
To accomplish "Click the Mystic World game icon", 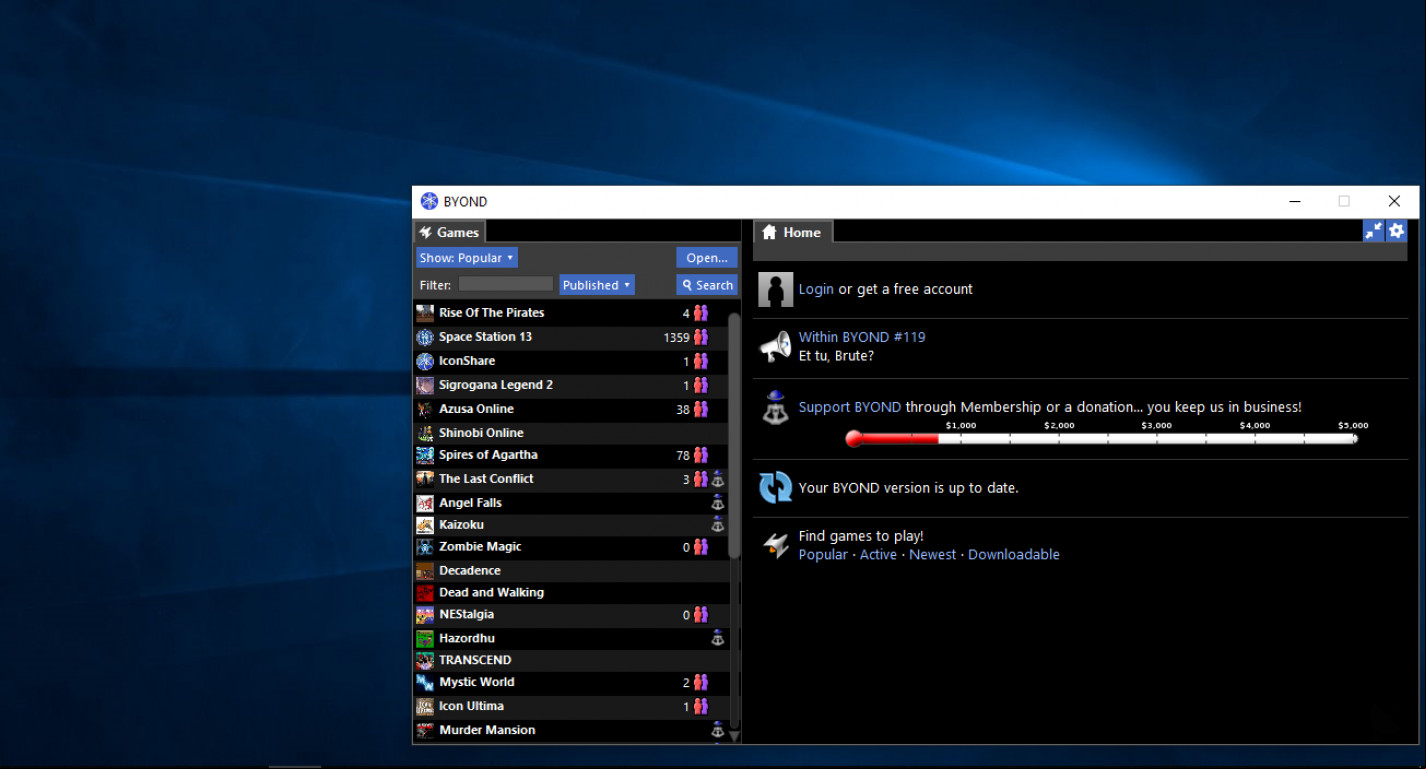I will click(425, 682).
